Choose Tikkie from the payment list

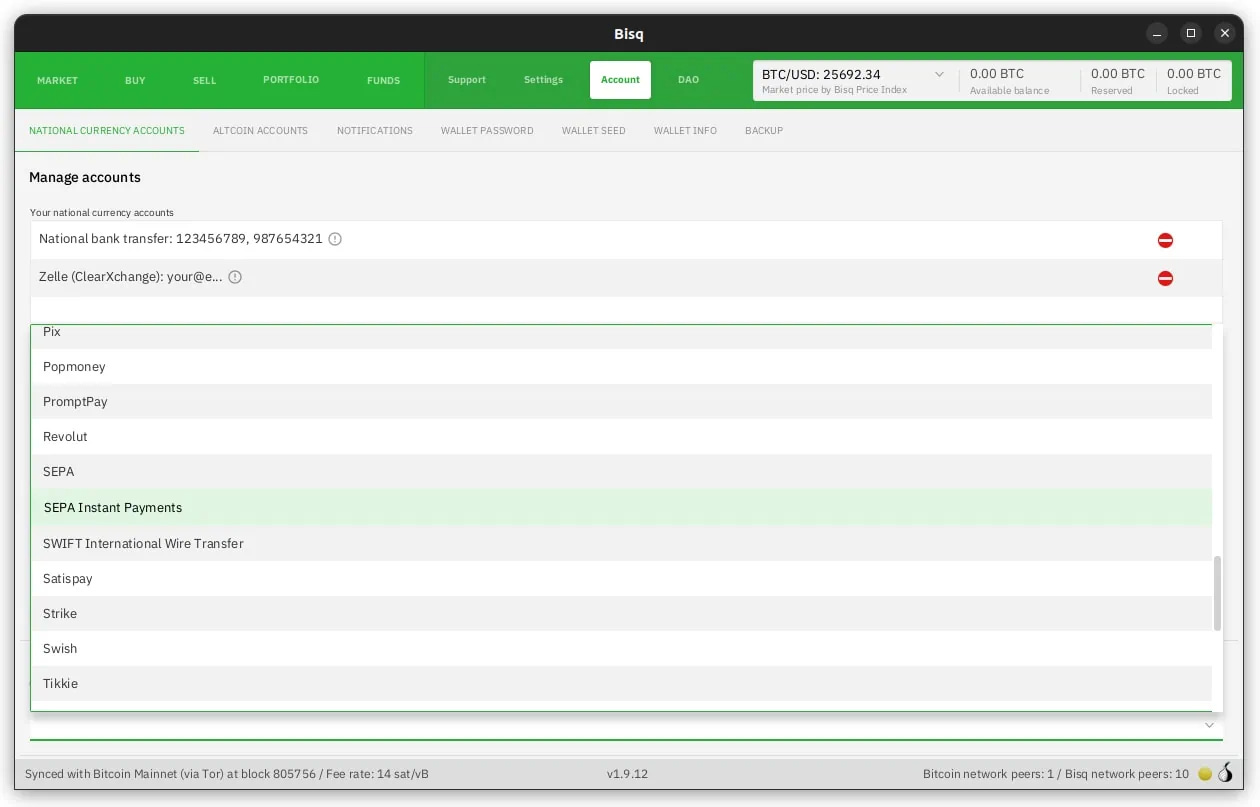(621, 683)
